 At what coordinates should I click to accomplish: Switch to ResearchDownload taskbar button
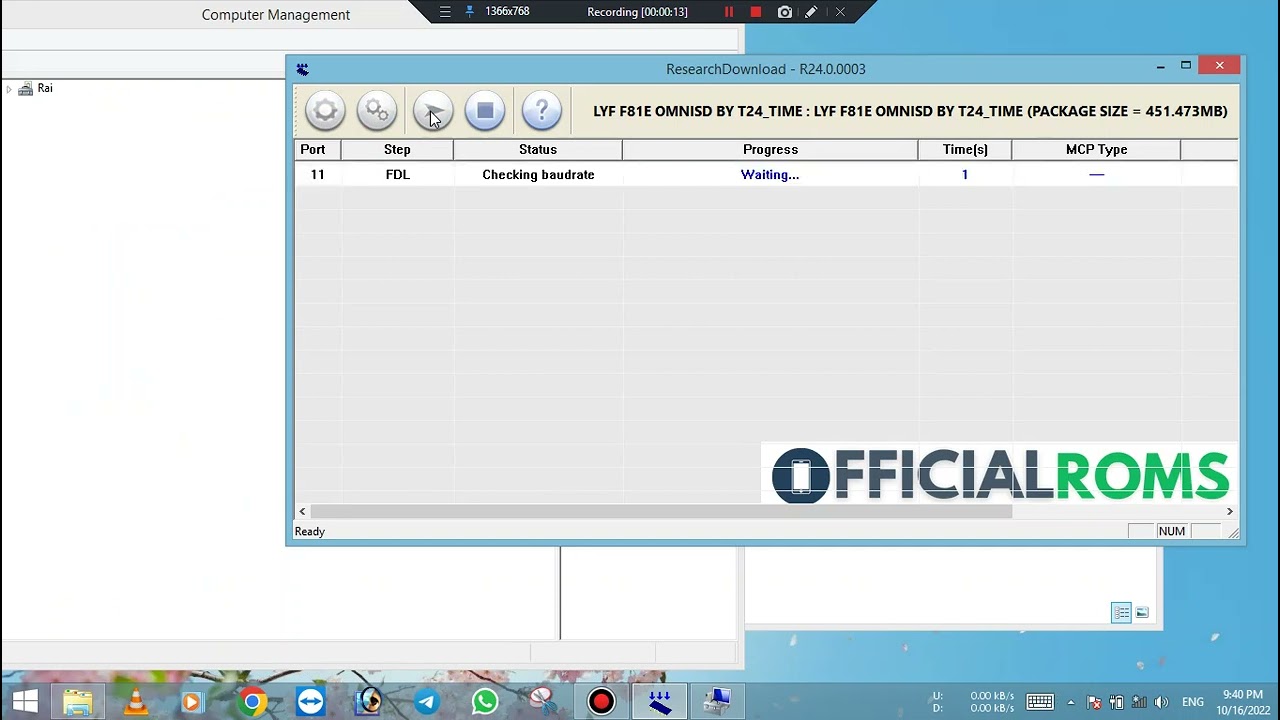[659, 702]
